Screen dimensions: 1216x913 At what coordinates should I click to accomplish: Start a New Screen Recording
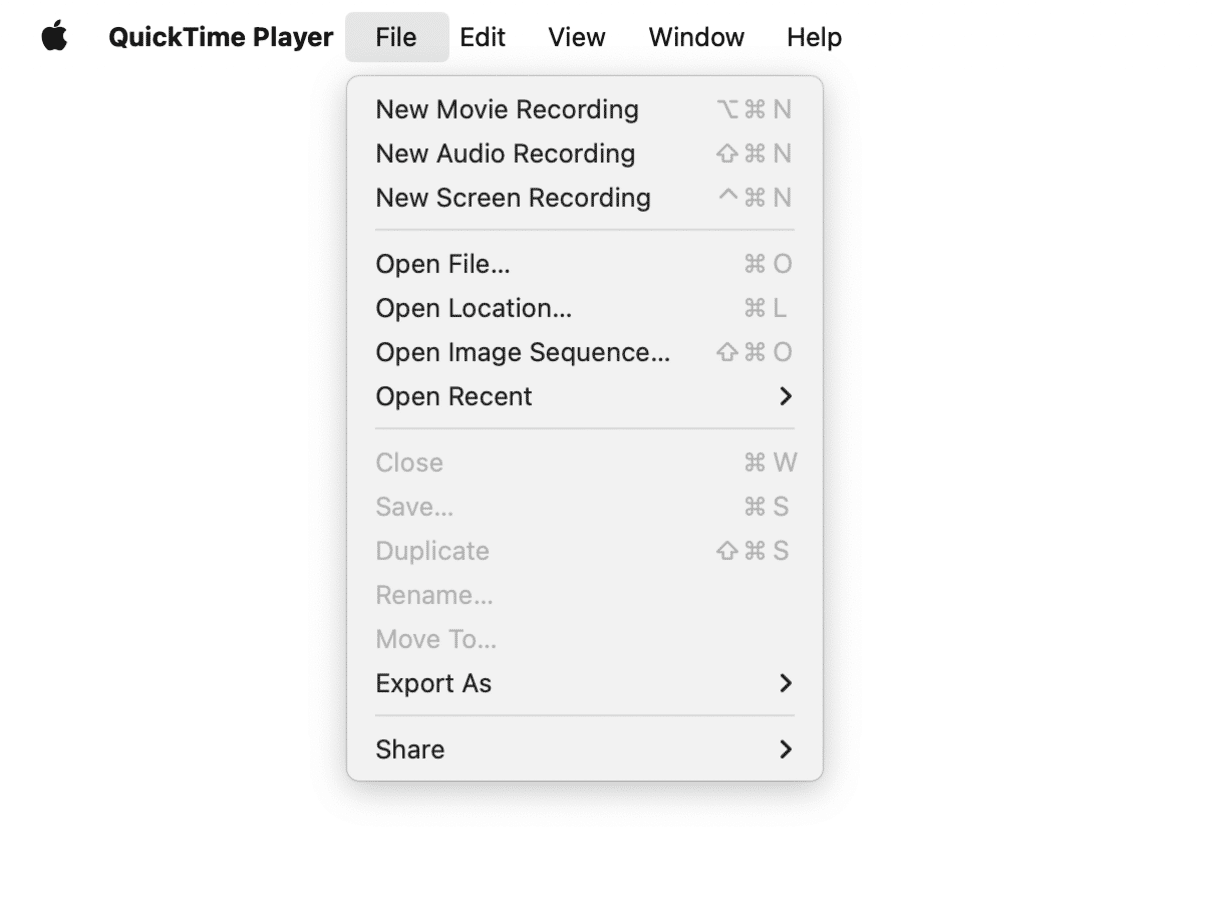[x=513, y=198]
